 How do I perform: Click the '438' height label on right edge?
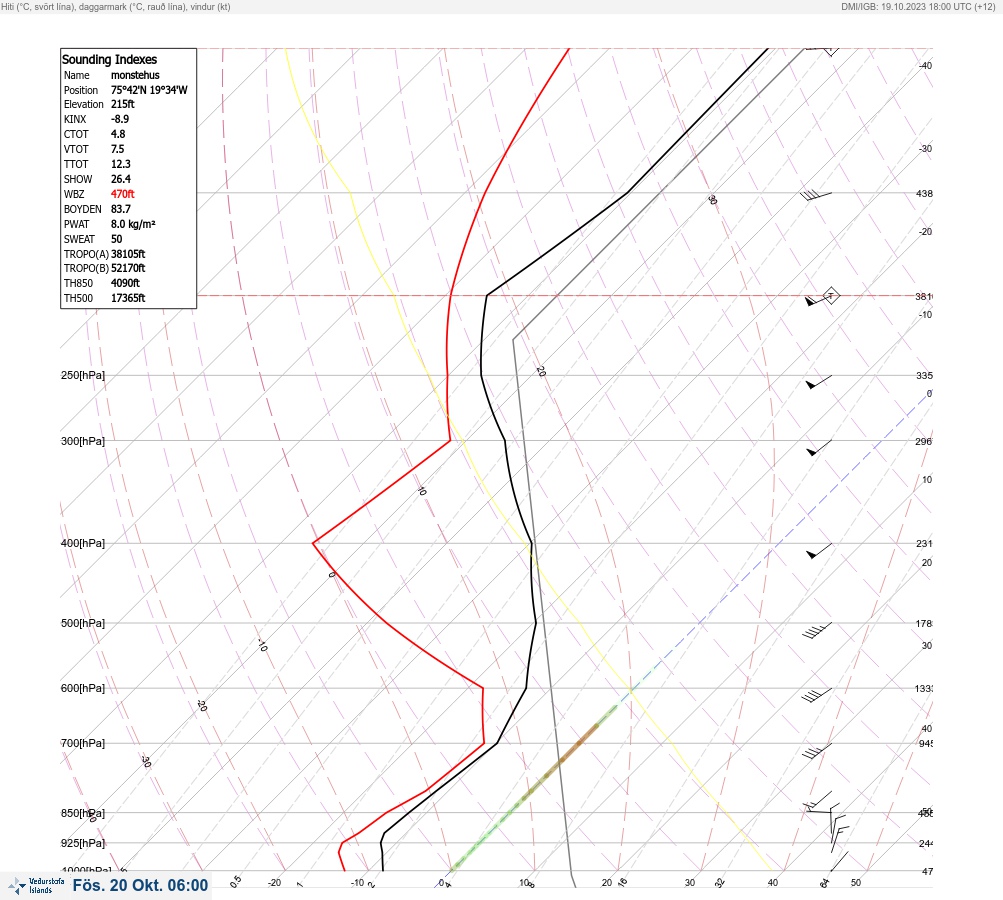coord(924,193)
